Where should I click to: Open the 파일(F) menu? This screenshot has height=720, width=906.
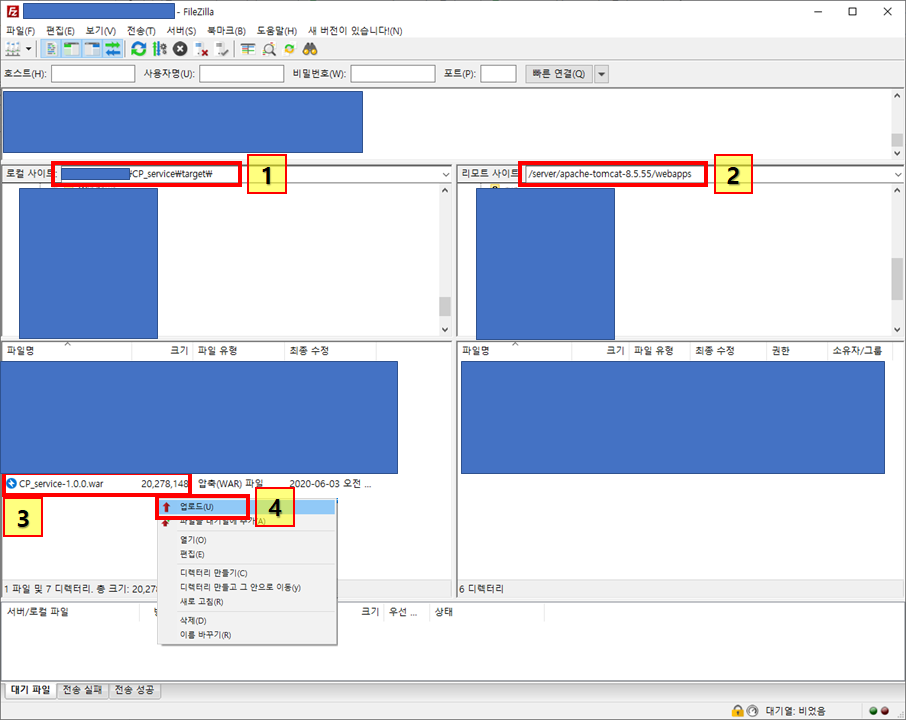(21, 31)
